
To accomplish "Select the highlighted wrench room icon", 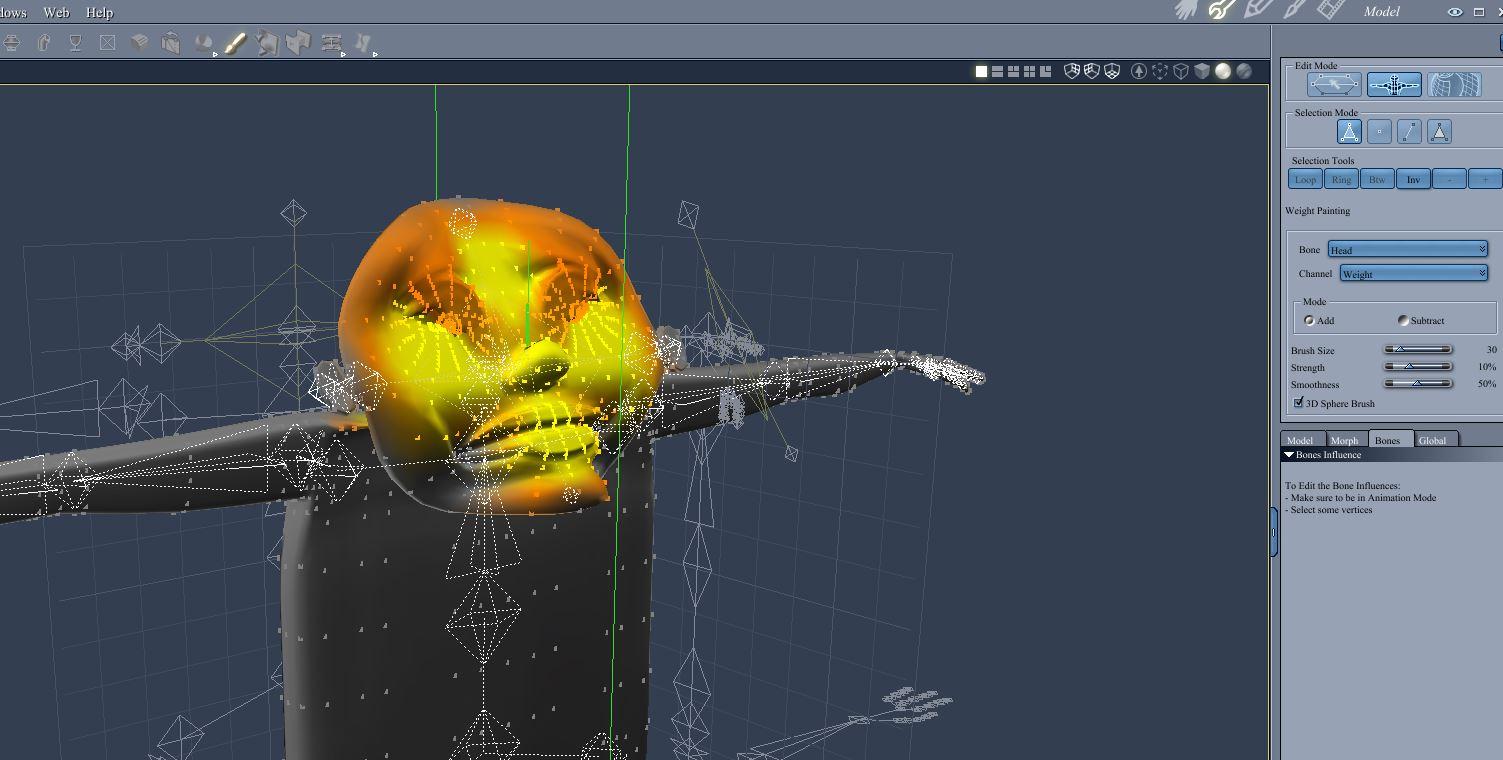I will coord(1221,10).
